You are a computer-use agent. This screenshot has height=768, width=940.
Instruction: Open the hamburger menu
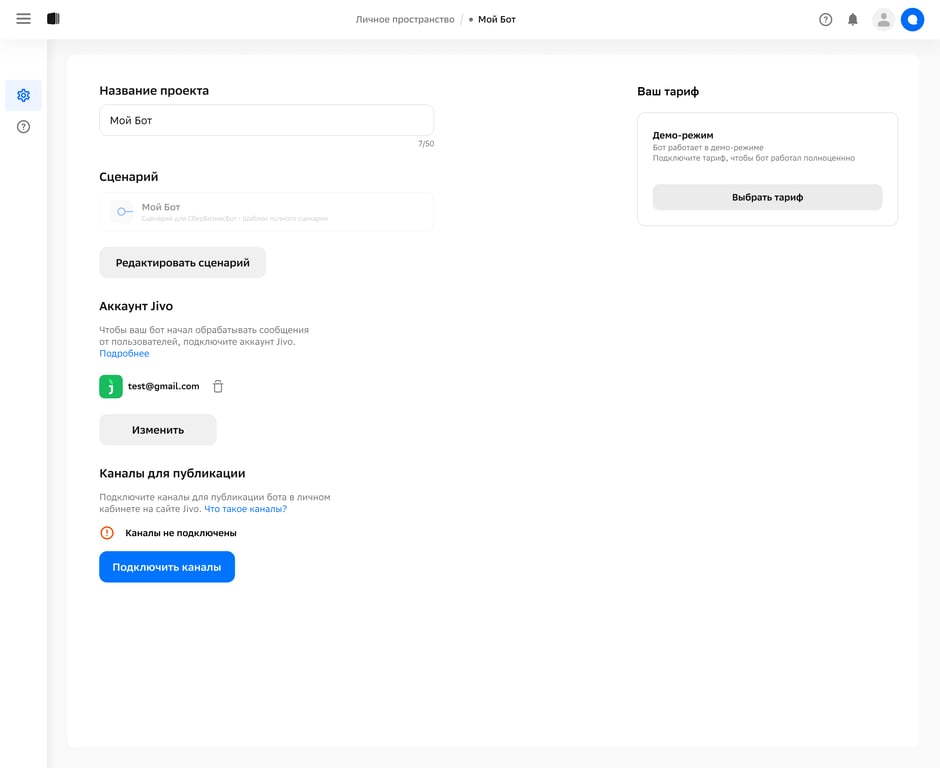[x=23, y=18]
